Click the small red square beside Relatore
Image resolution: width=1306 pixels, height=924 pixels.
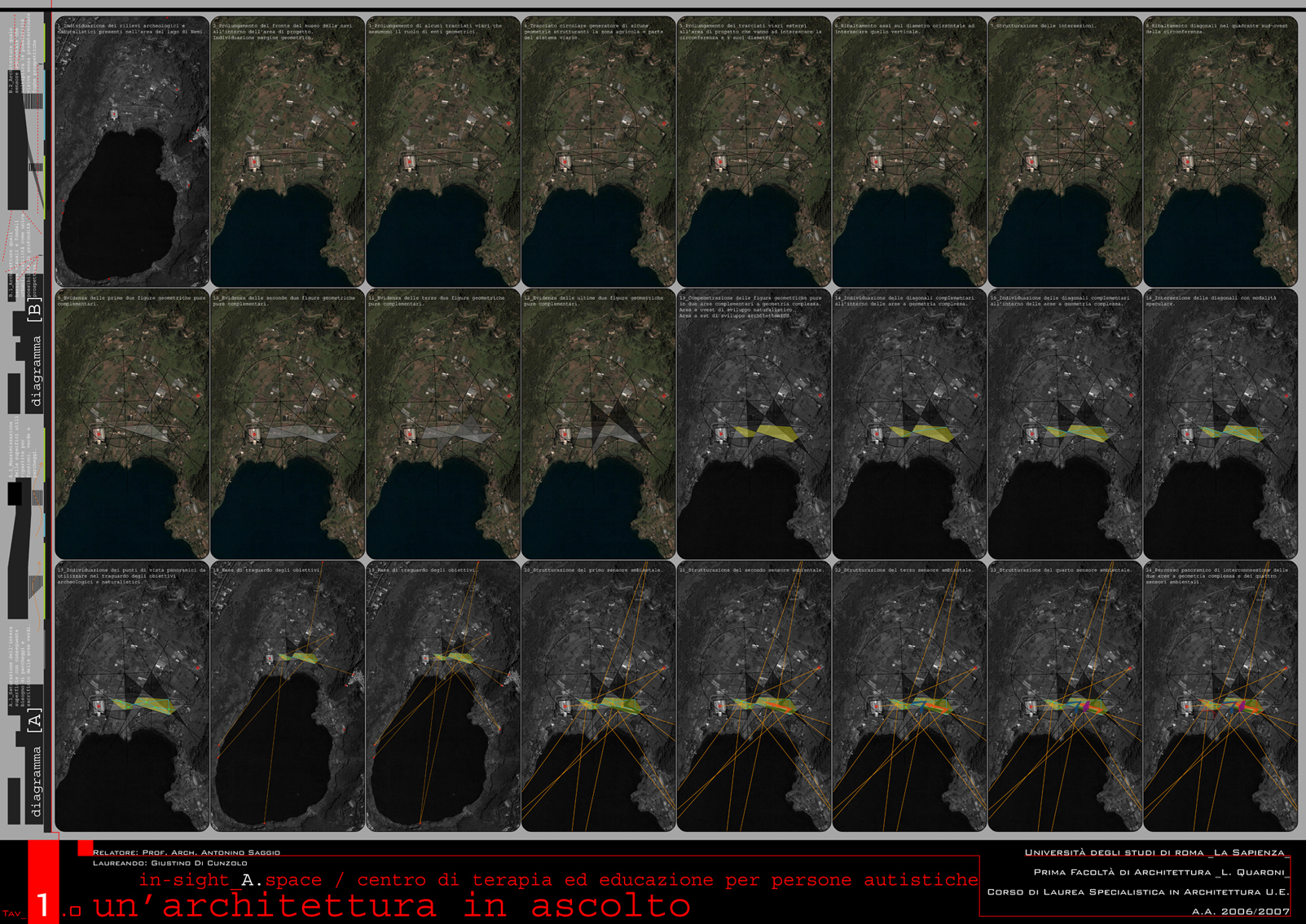[85, 848]
